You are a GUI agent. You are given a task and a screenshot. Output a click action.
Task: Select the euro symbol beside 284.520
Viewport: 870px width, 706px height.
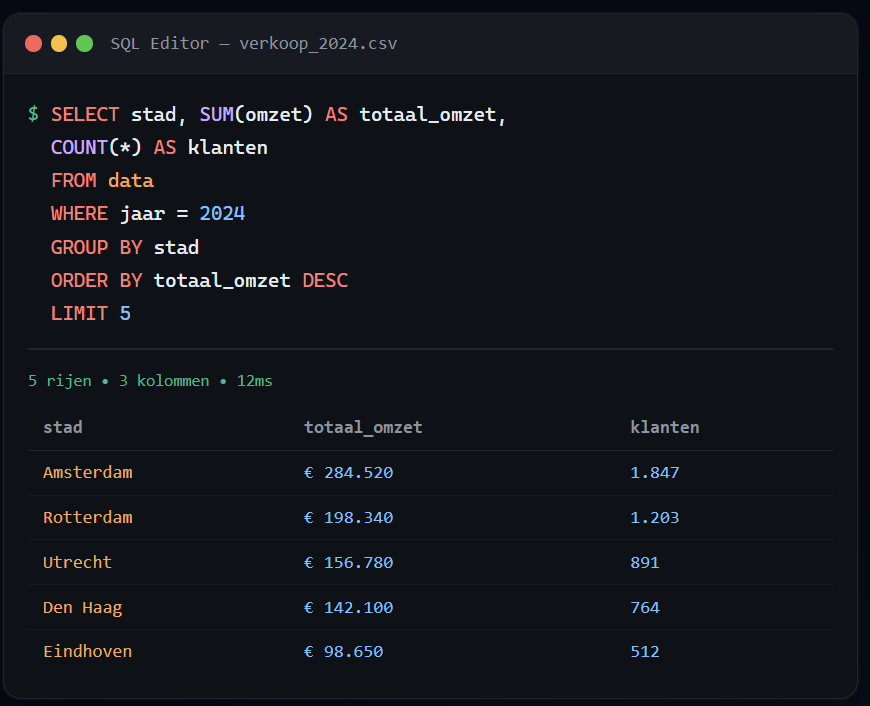tap(308, 472)
